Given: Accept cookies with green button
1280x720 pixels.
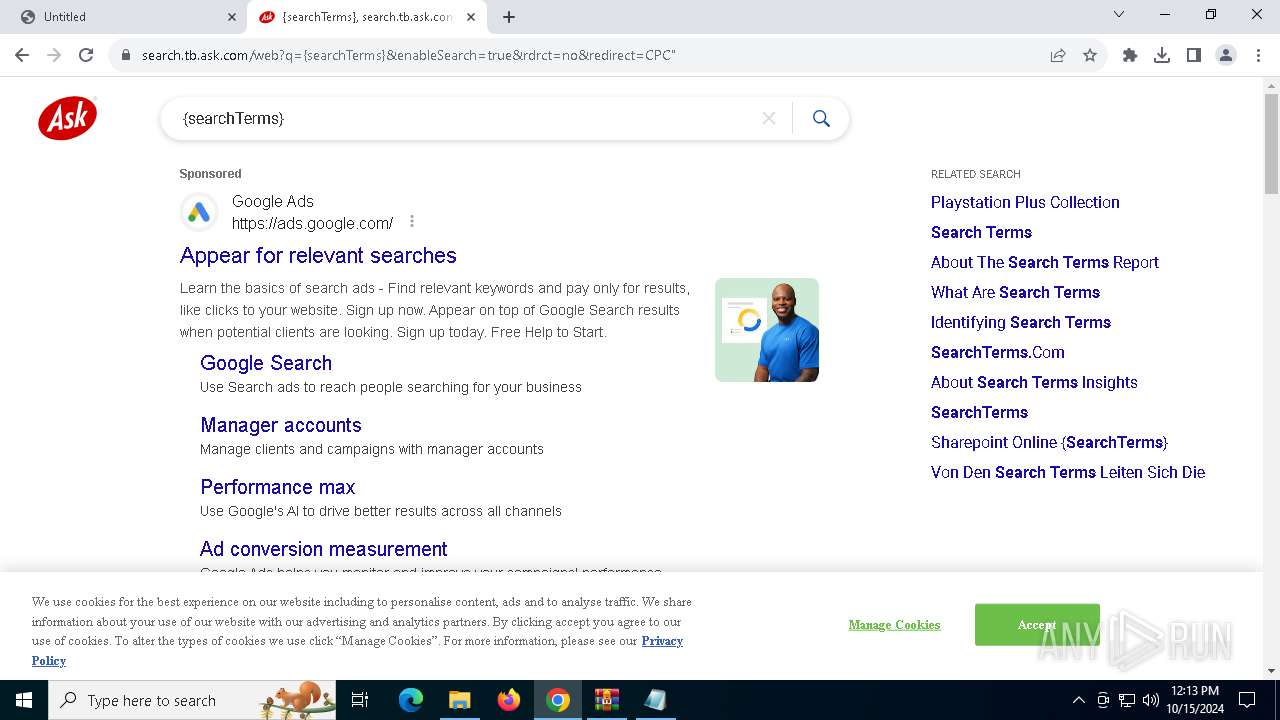Looking at the screenshot, I should (x=1037, y=625).
